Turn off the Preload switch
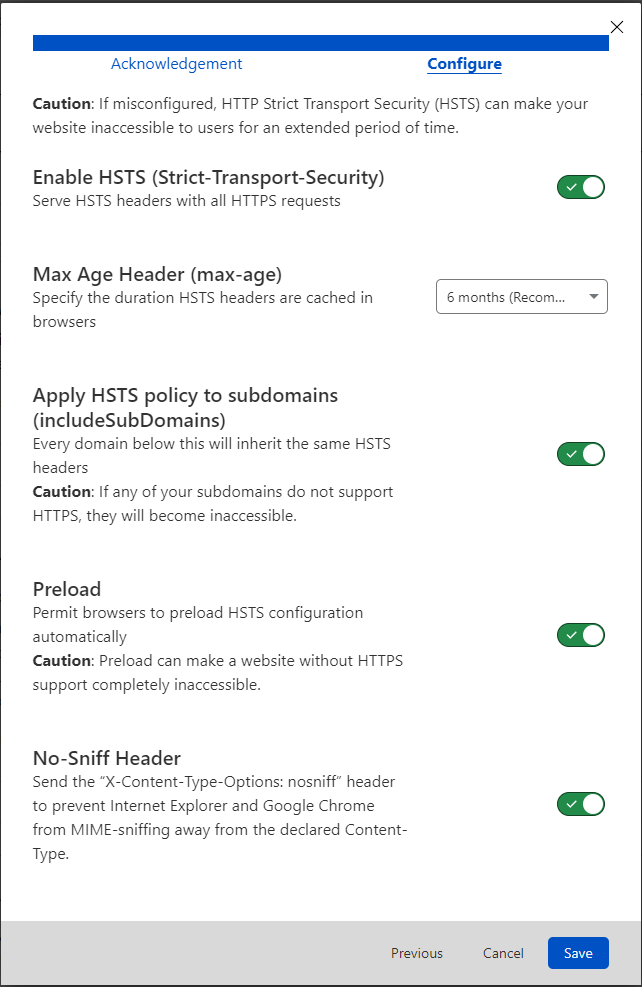This screenshot has width=642, height=987. (x=581, y=635)
